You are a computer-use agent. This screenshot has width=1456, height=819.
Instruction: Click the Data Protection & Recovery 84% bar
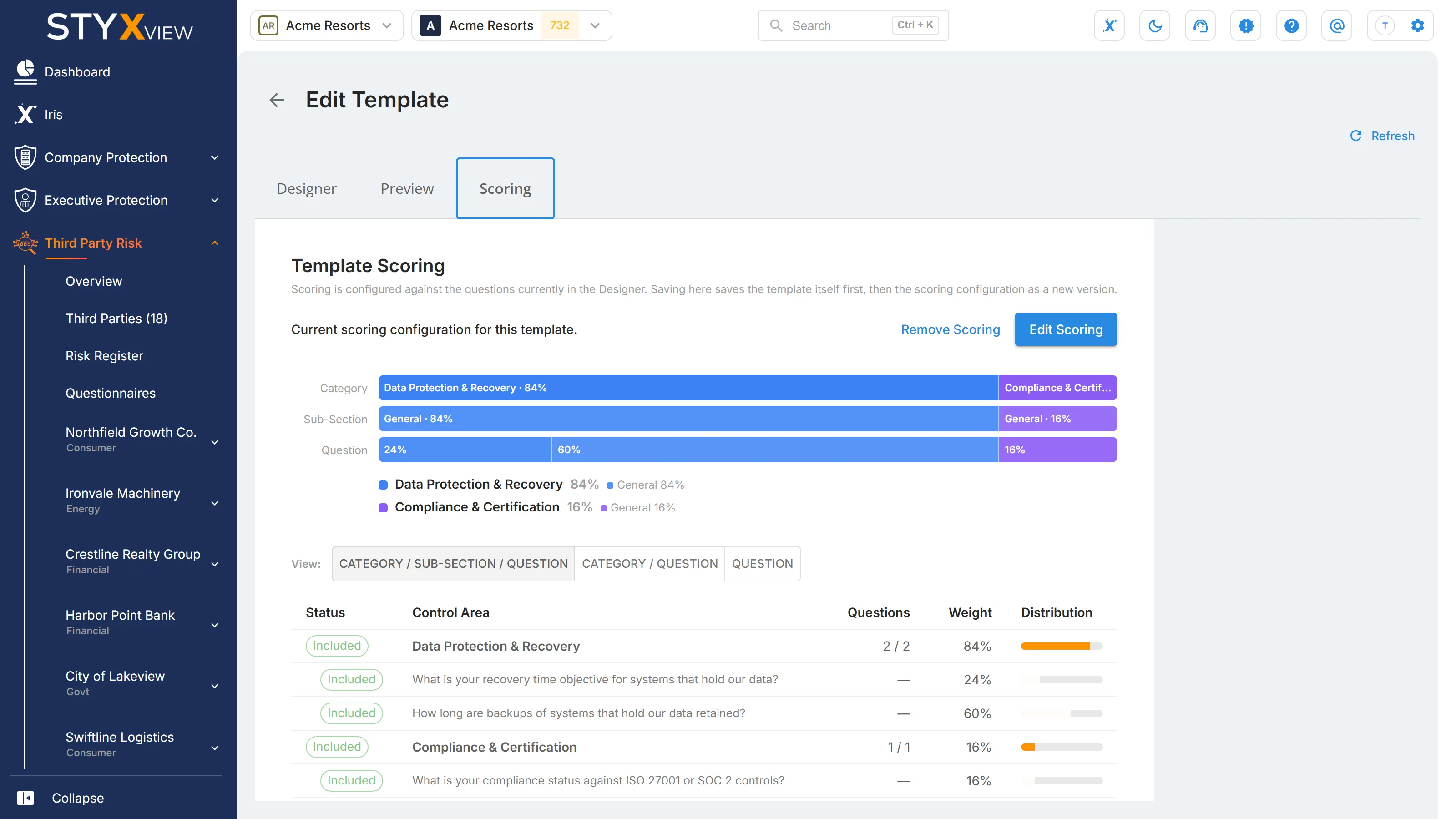click(688, 388)
